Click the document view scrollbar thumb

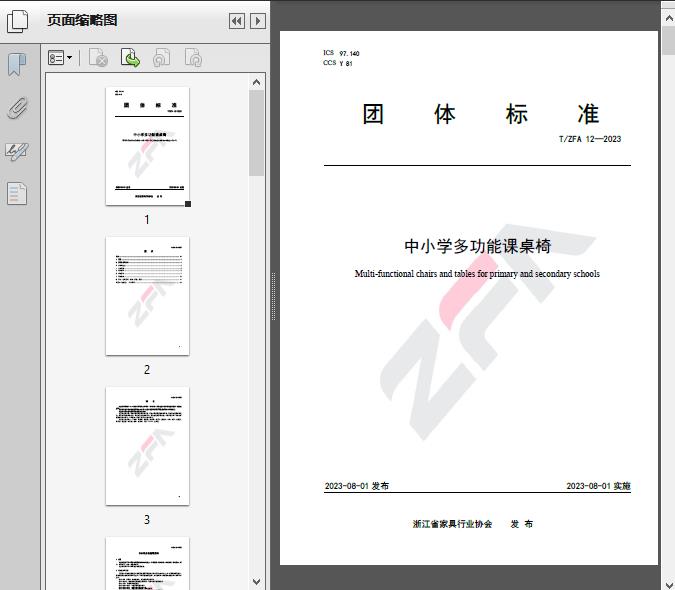coord(669,40)
